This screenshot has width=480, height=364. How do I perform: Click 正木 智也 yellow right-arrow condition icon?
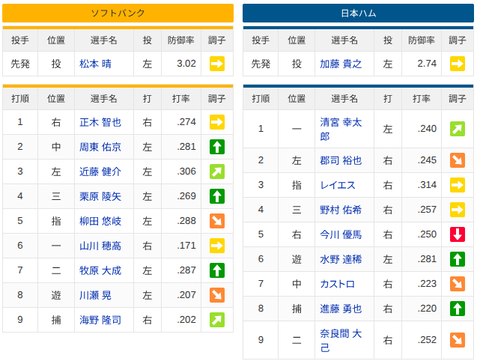[217, 122]
